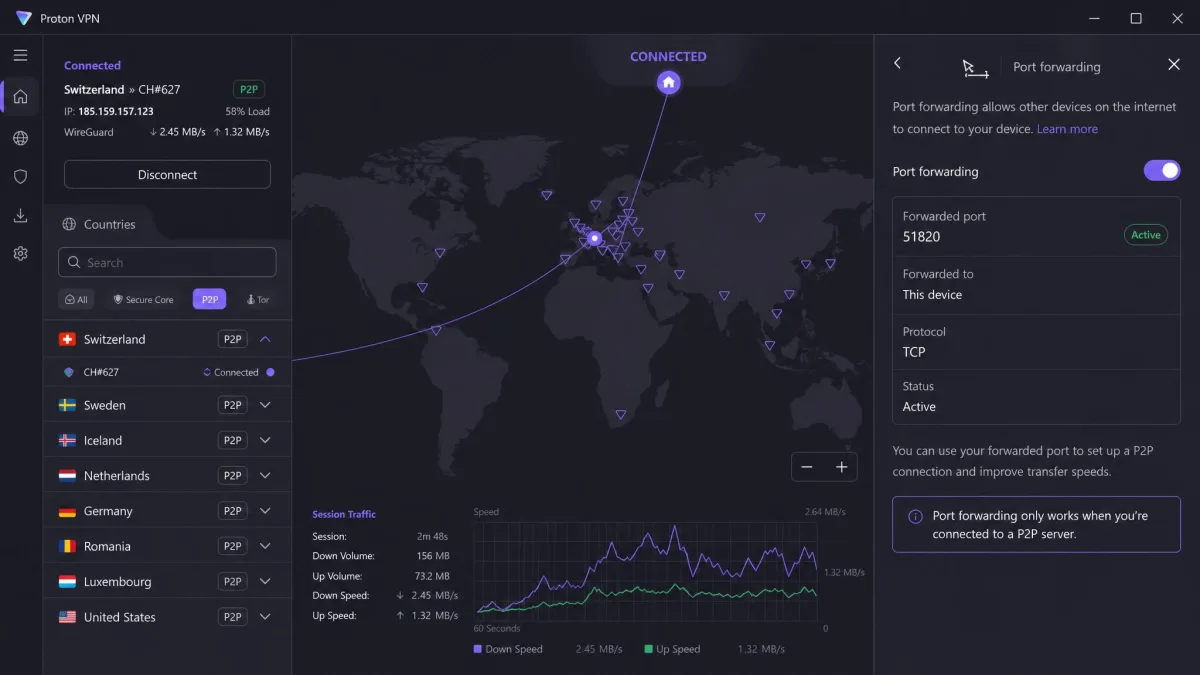Screen dimensions: 1200x675
Task: Show All servers filter tab
Action: click(76, 299)
